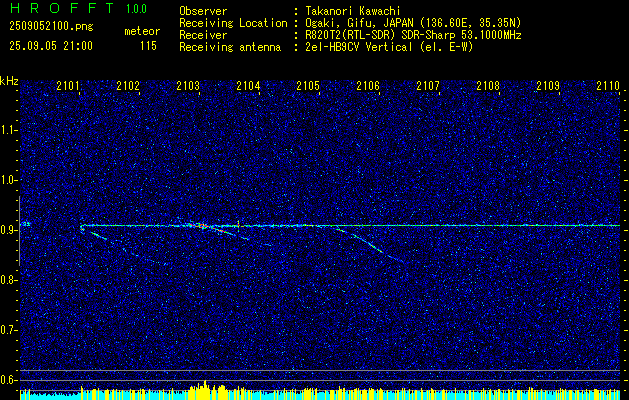
Task: Select the filename 2509052100.png
Action: click(51, 27)
